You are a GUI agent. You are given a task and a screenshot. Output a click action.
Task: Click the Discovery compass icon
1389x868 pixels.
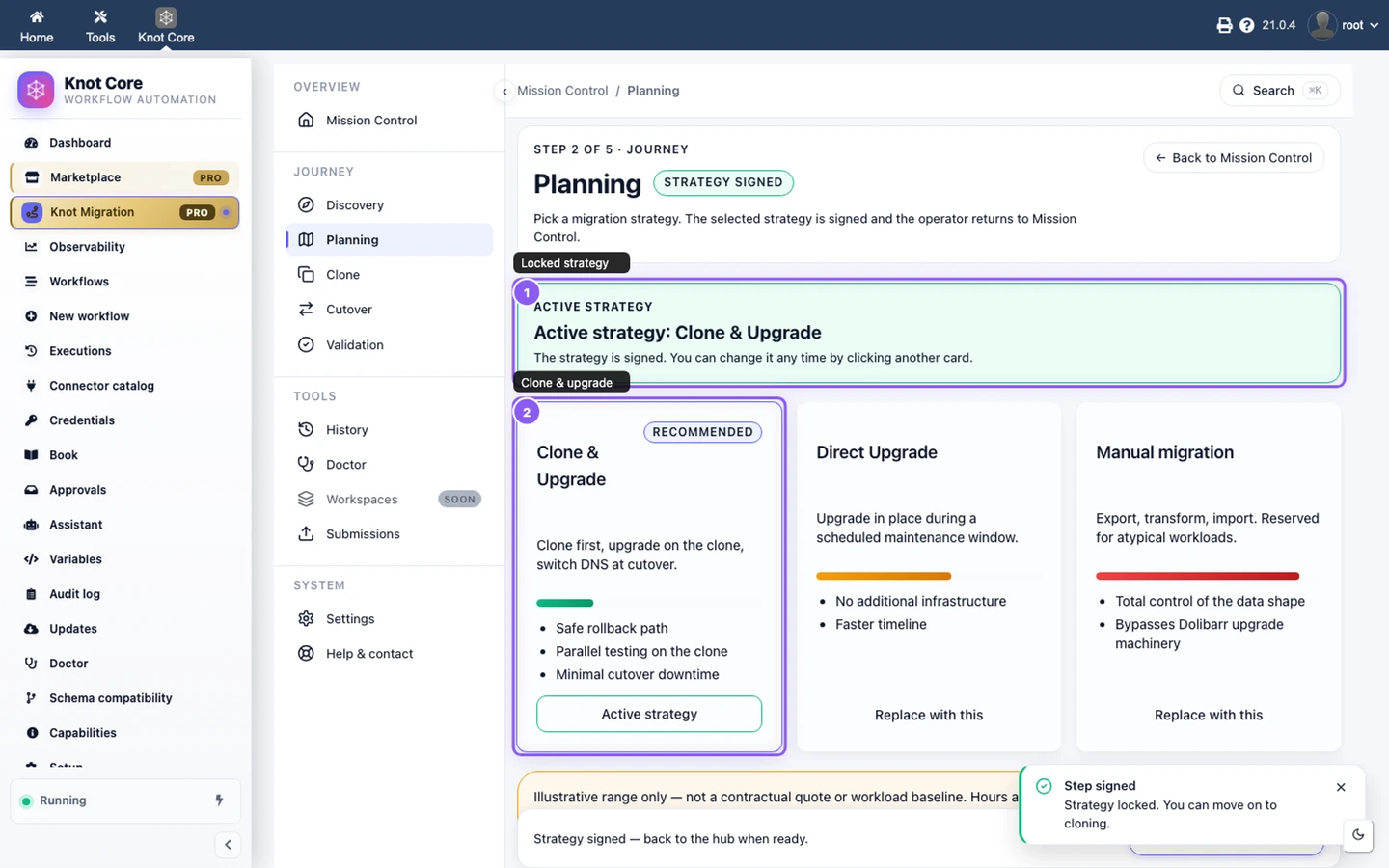click(306, 205)
